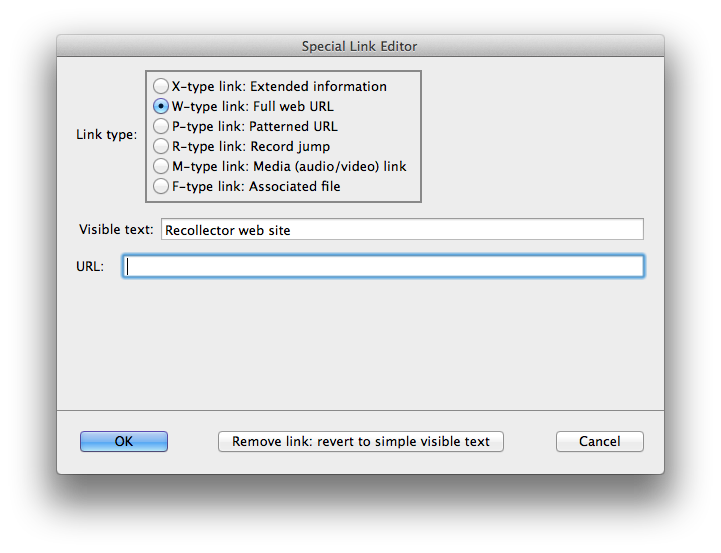
Task: Click the Visible text input field
Action: 402,229
